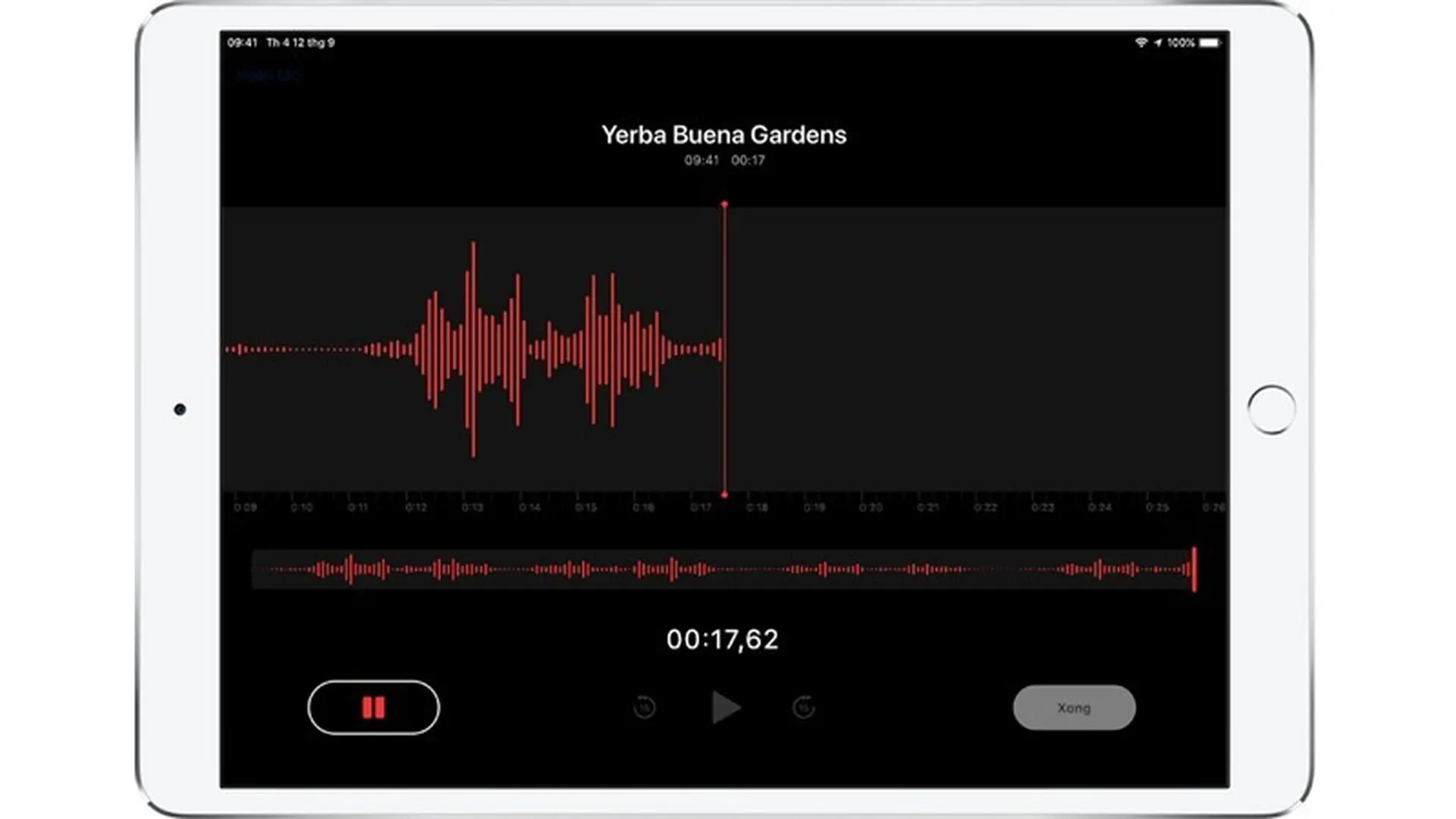1456x819 pixels.
Task: Tap the 0:10 mark on the time ruler
Action: tap(302, 507)
